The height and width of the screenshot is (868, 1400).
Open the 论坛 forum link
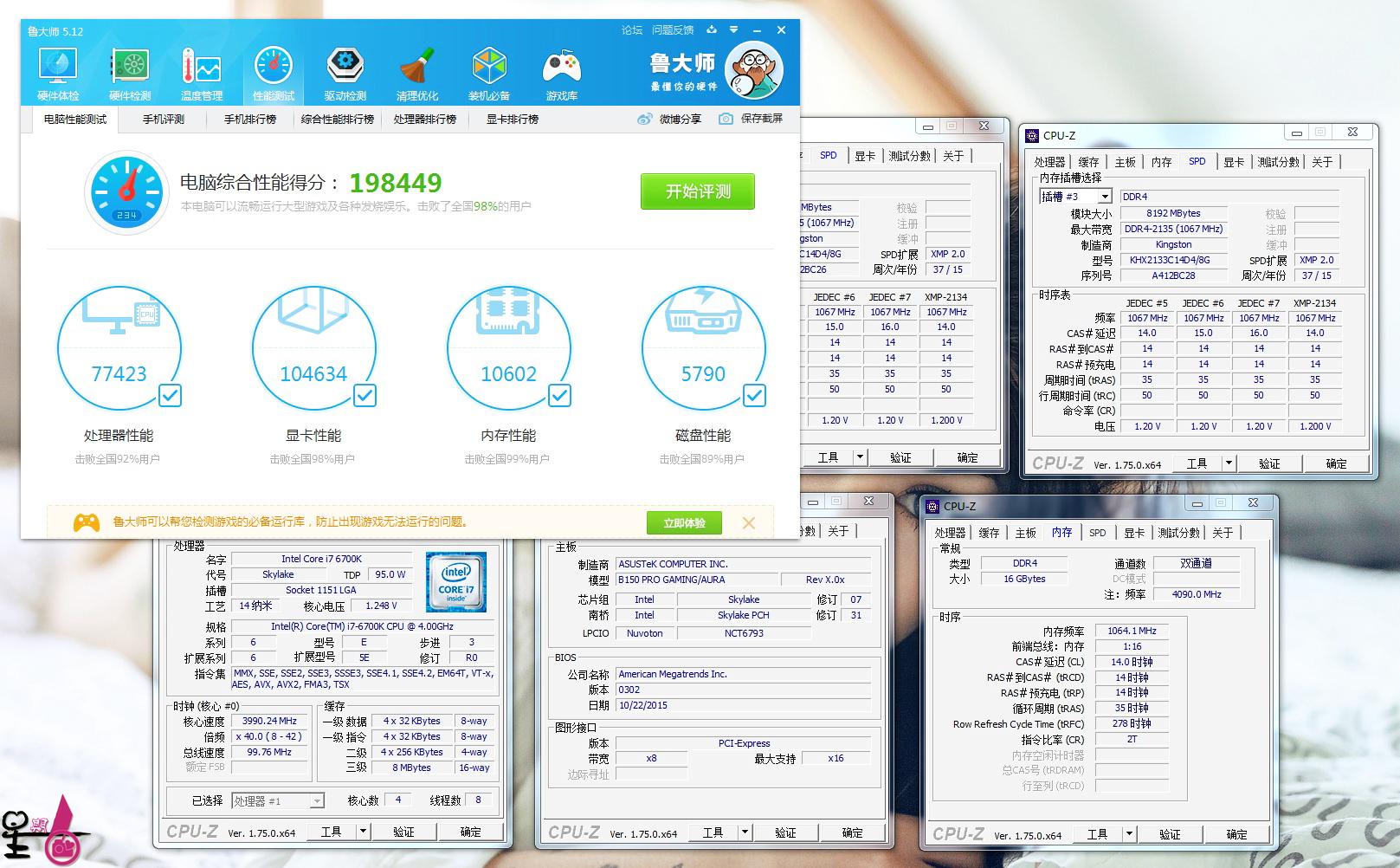coord(632,29)
